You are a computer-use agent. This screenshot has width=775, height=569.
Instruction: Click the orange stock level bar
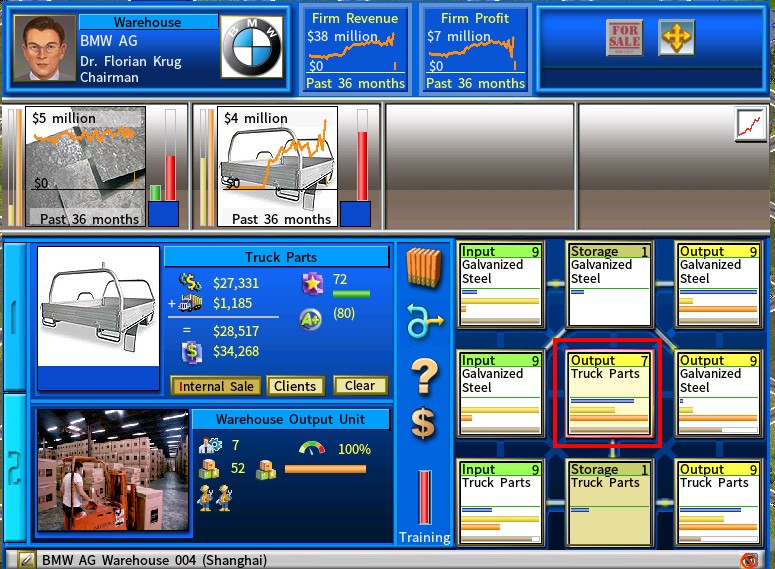pyautogui.click(x=325, y=469)
